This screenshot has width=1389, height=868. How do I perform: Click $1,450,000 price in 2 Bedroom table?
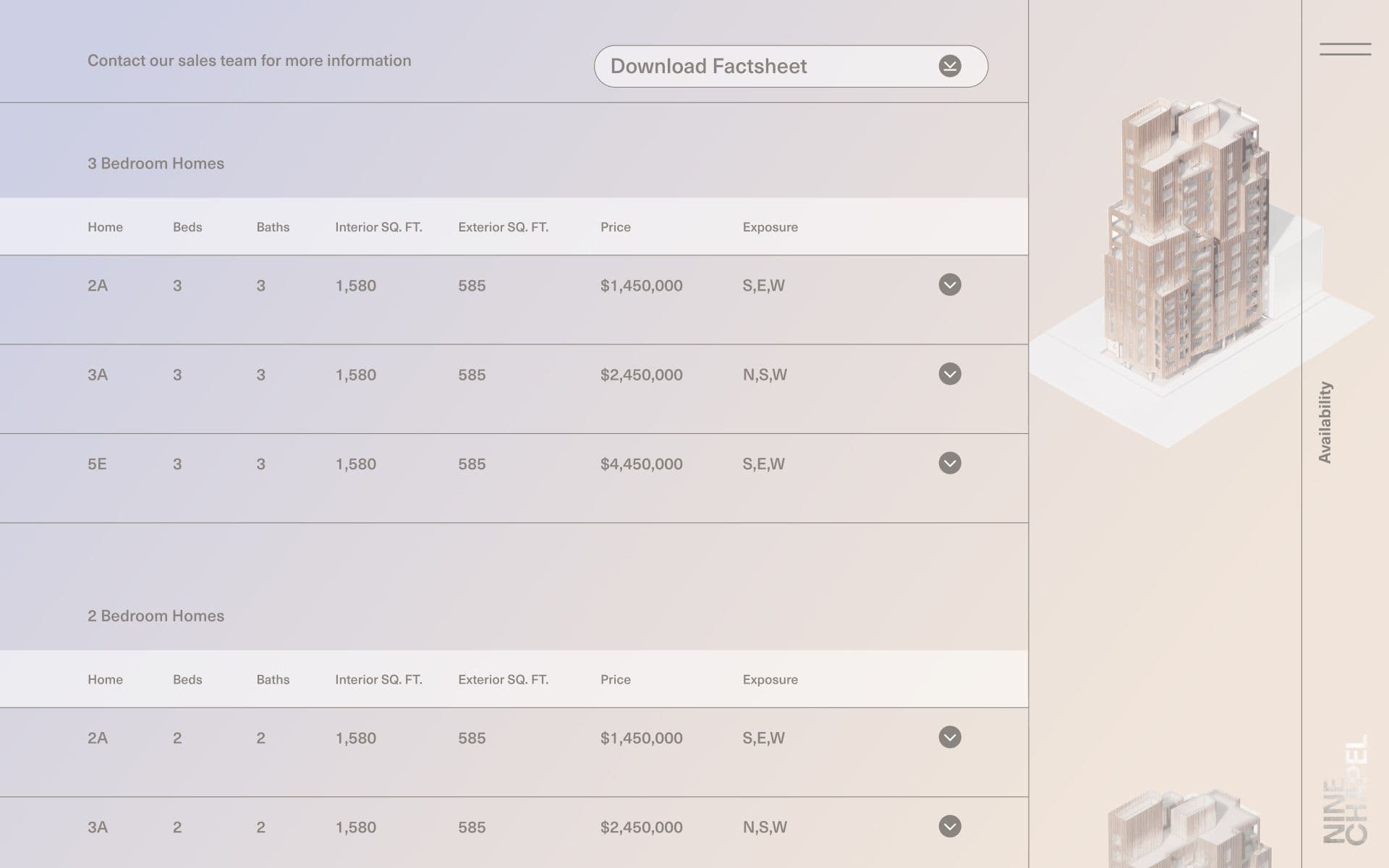pyautogui.click(x=642, y=739)
